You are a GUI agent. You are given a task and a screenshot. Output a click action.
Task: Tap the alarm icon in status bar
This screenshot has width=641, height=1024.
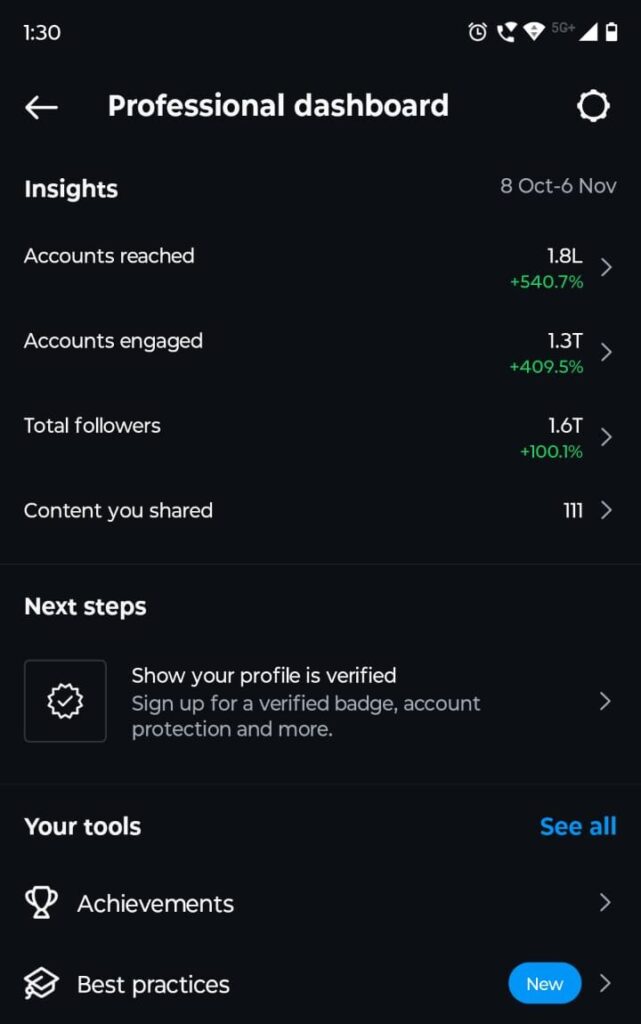pyautogui.click(x=478, y=32)
